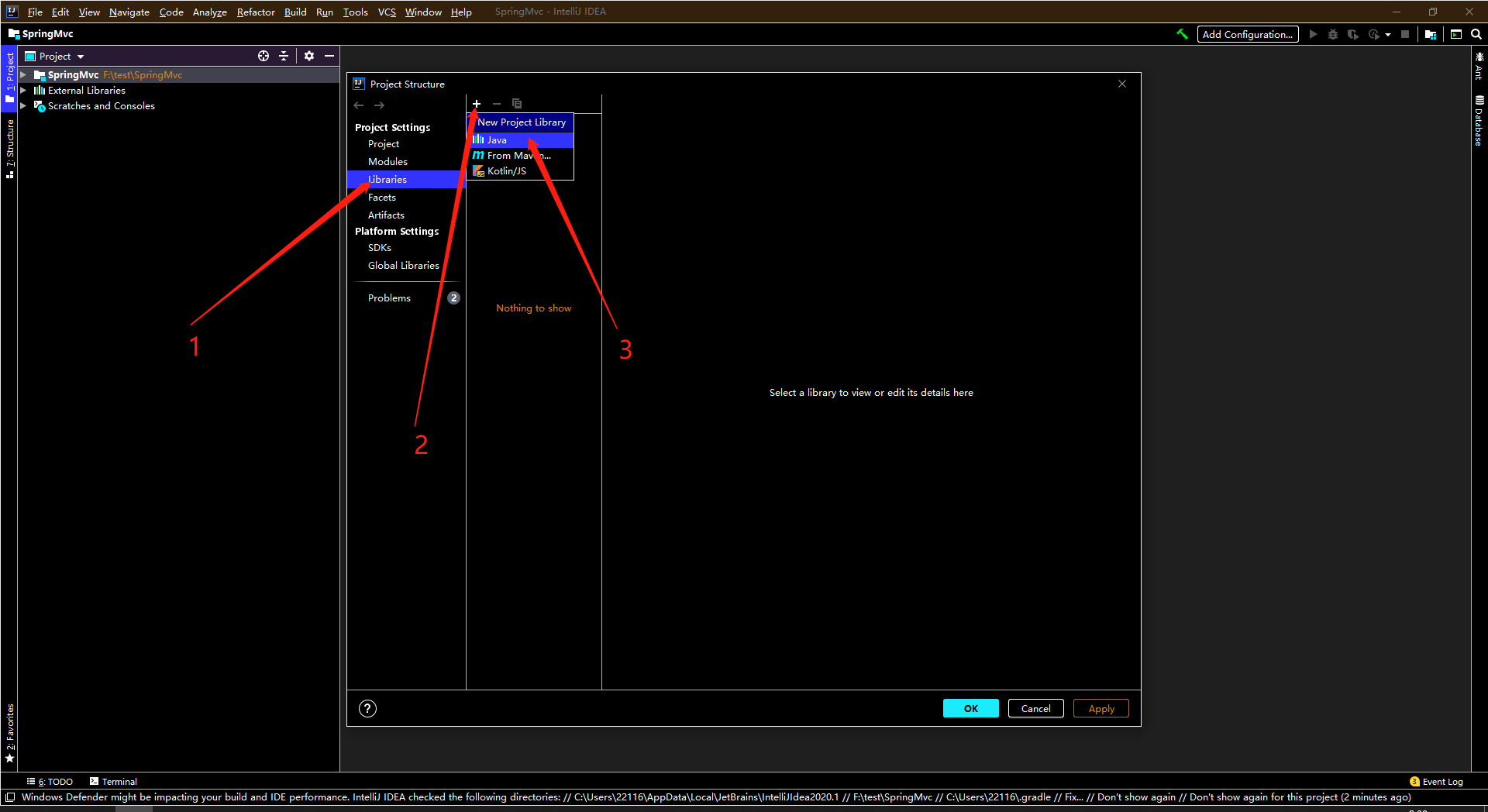
Task: Open Help via the question mark in Project Structure
Action: [367, 708]
